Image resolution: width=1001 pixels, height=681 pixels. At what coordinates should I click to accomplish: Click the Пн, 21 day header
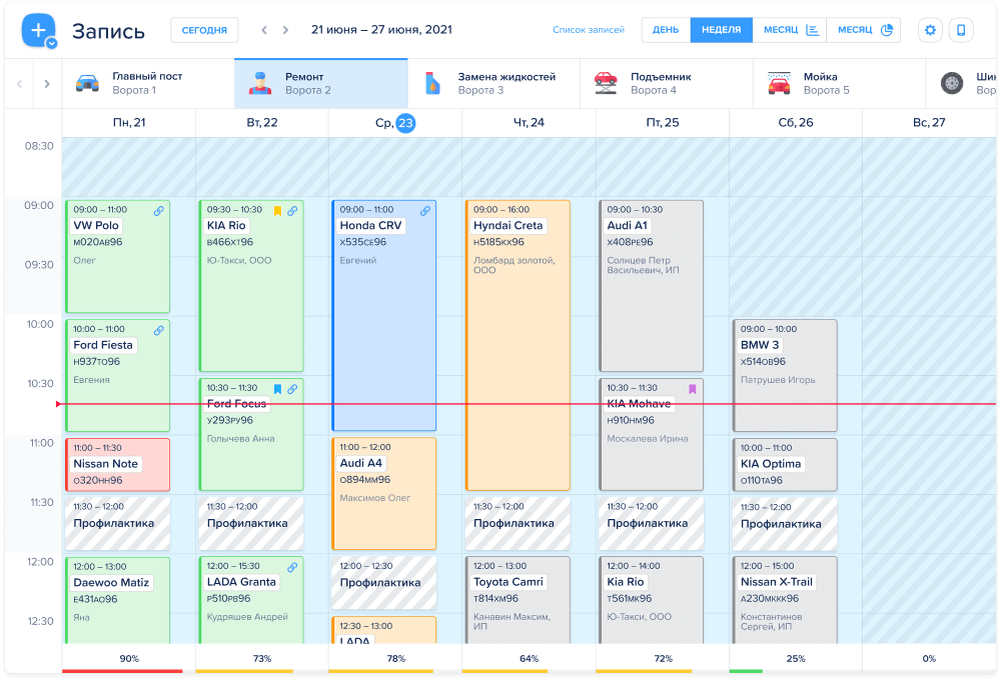point(129,123)
